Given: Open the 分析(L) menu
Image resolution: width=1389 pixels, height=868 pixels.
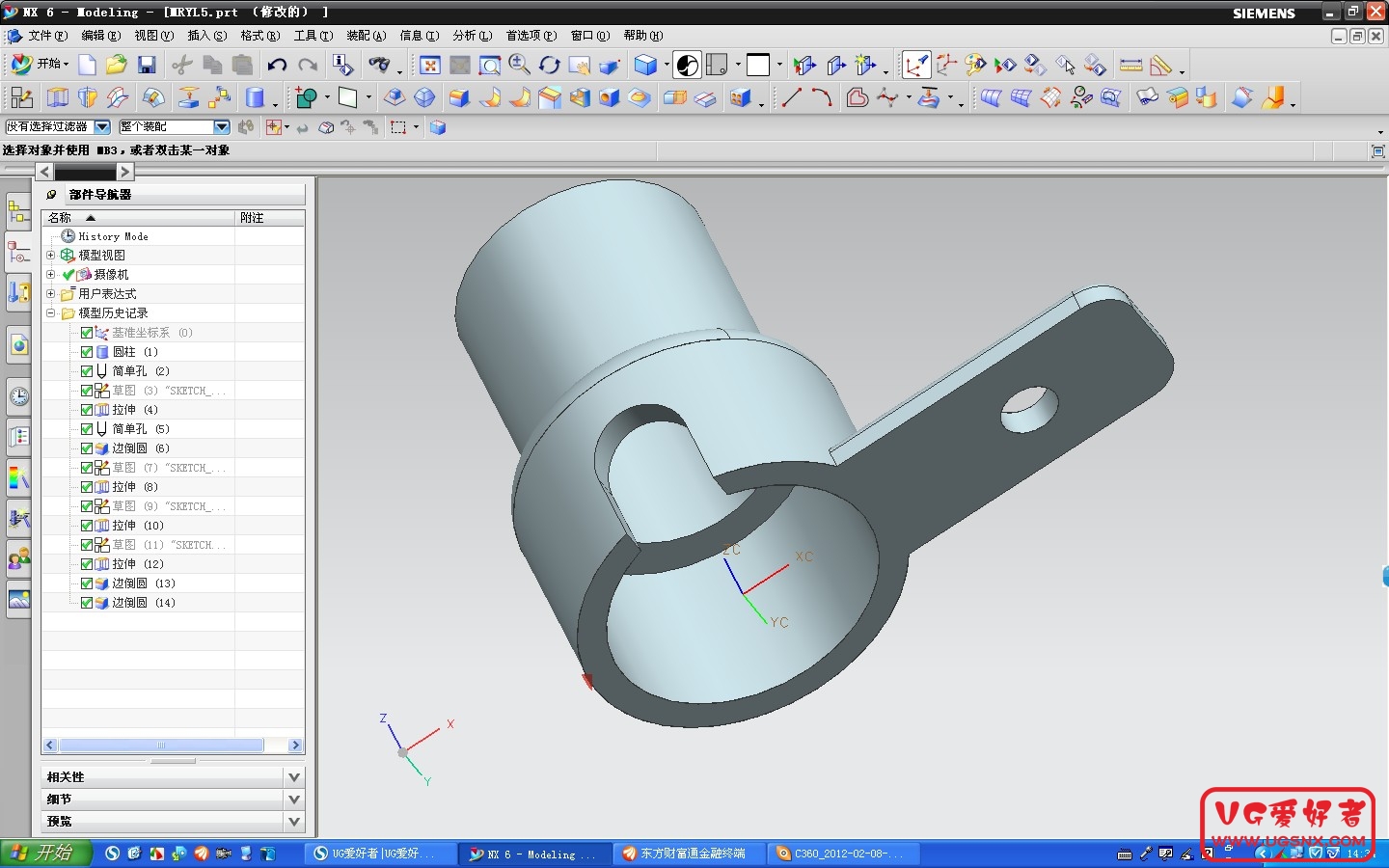Looking at the screenshot, I should point(472,36).
